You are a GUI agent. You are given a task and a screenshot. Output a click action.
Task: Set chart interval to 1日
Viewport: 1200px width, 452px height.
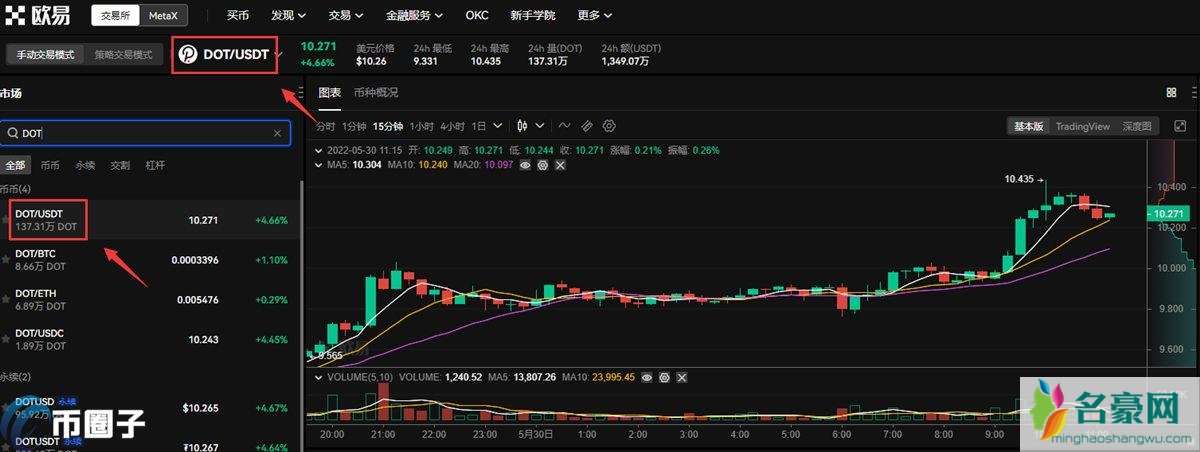click(x=479, y=126)
